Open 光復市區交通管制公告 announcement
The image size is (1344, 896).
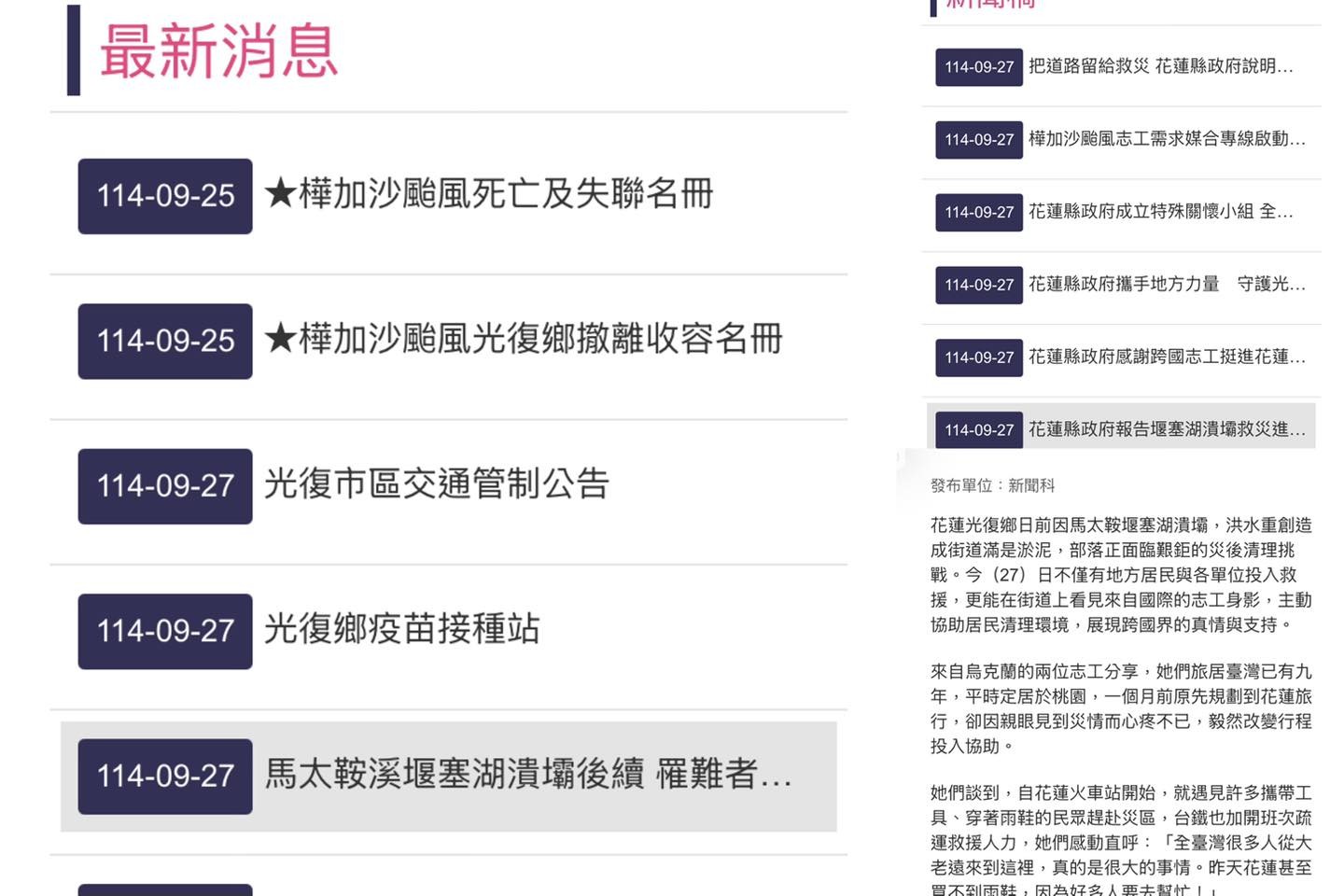pos(437,484)
